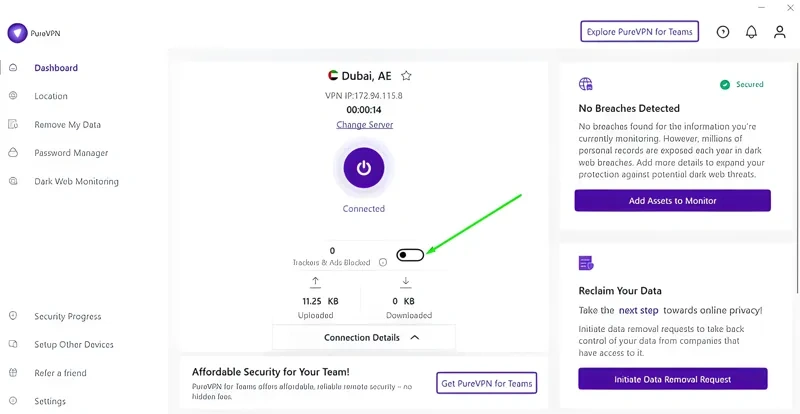
Task: Click the Password Manager lock icon
Action: click(13, 153)
